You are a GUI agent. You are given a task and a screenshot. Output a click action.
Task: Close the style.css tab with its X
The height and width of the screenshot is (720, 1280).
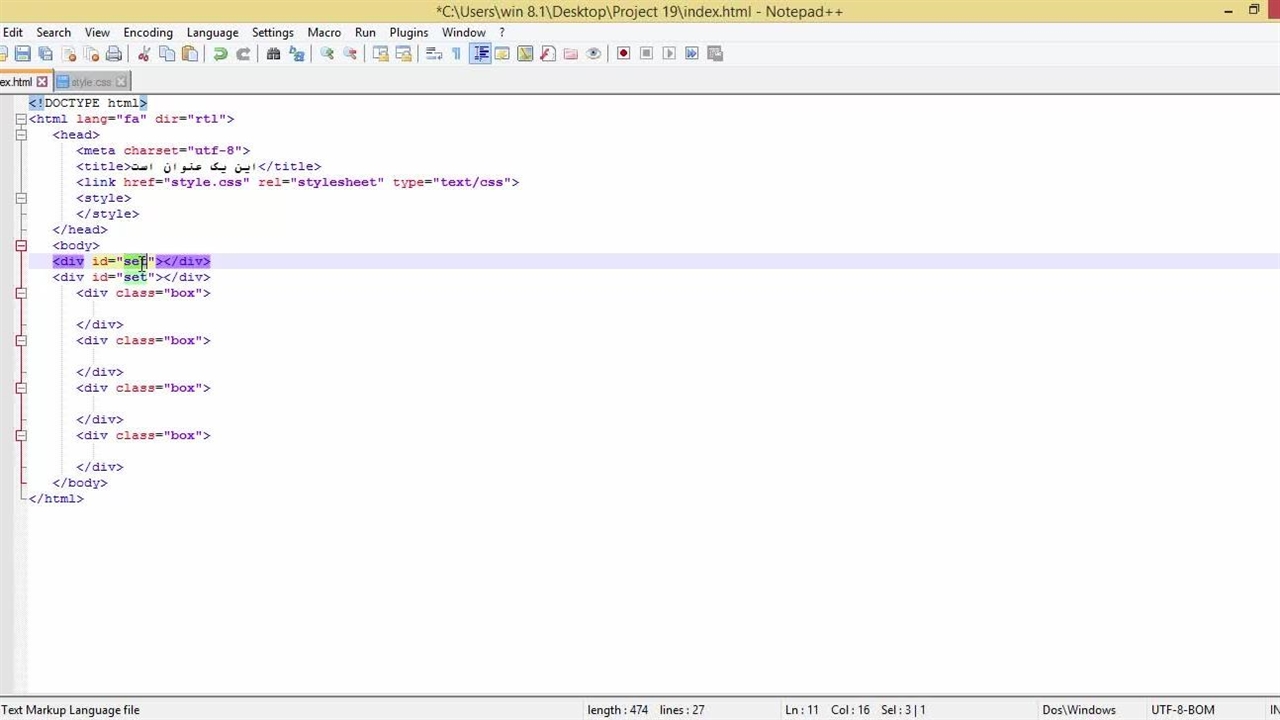click(x=122, y=82)
